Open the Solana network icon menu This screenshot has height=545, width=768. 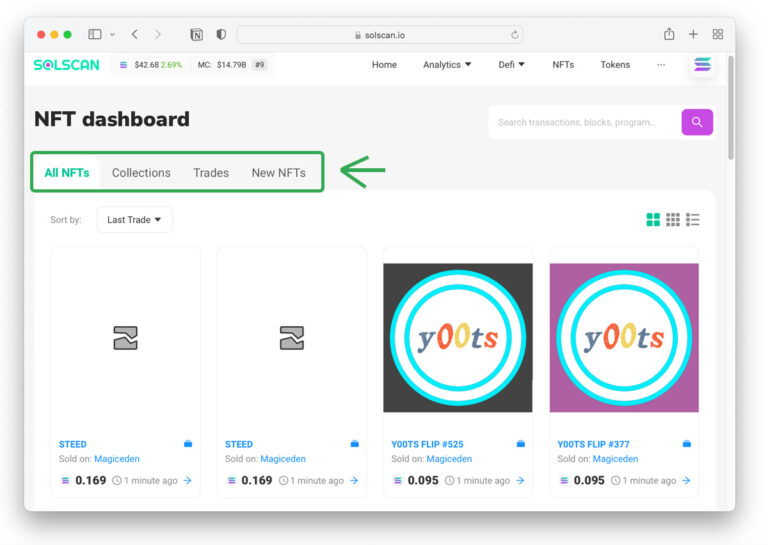(702, 65)
